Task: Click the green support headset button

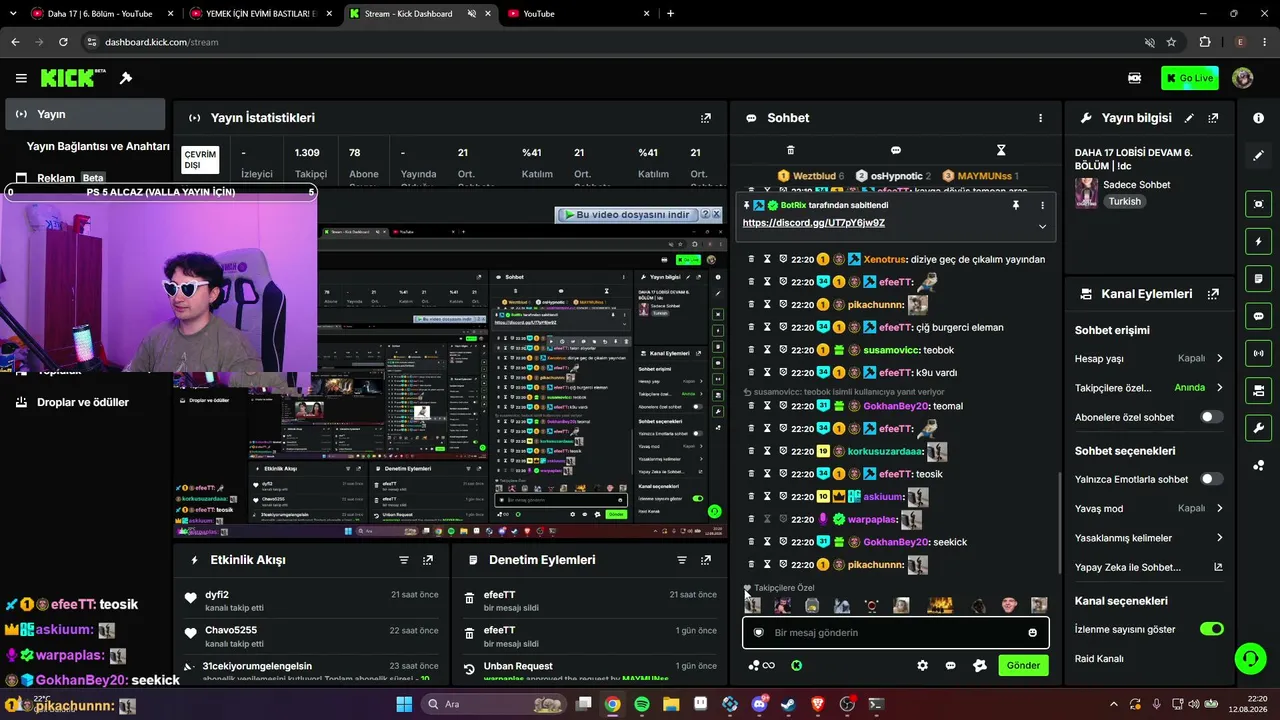Action: click(x=1250, y=658)
